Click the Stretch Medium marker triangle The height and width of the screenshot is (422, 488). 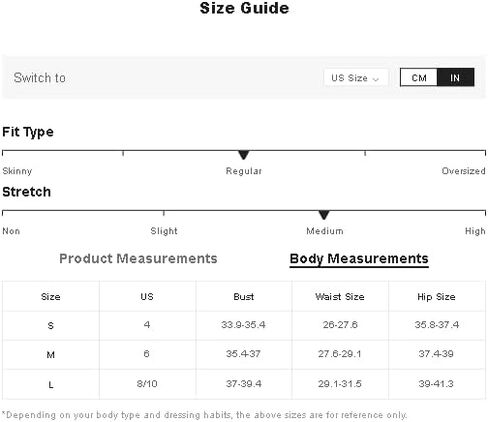(x=324, y=215)
